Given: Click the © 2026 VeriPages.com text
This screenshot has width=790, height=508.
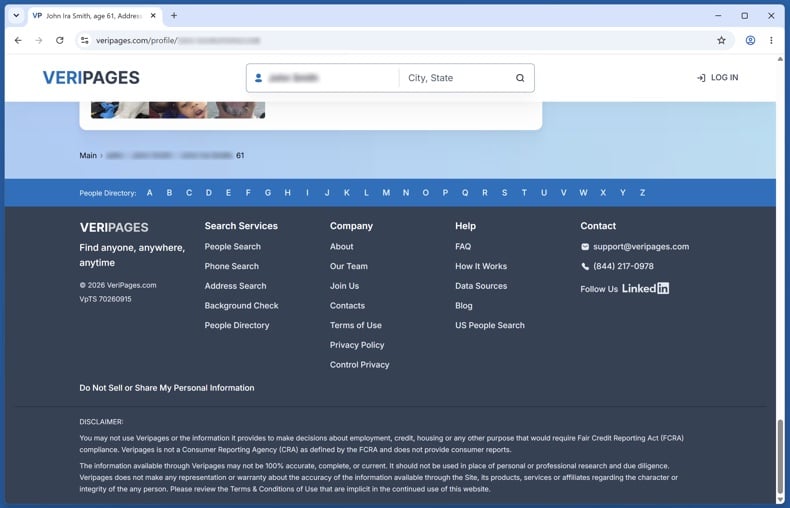Looking at the screenshot, I should 118,285.
